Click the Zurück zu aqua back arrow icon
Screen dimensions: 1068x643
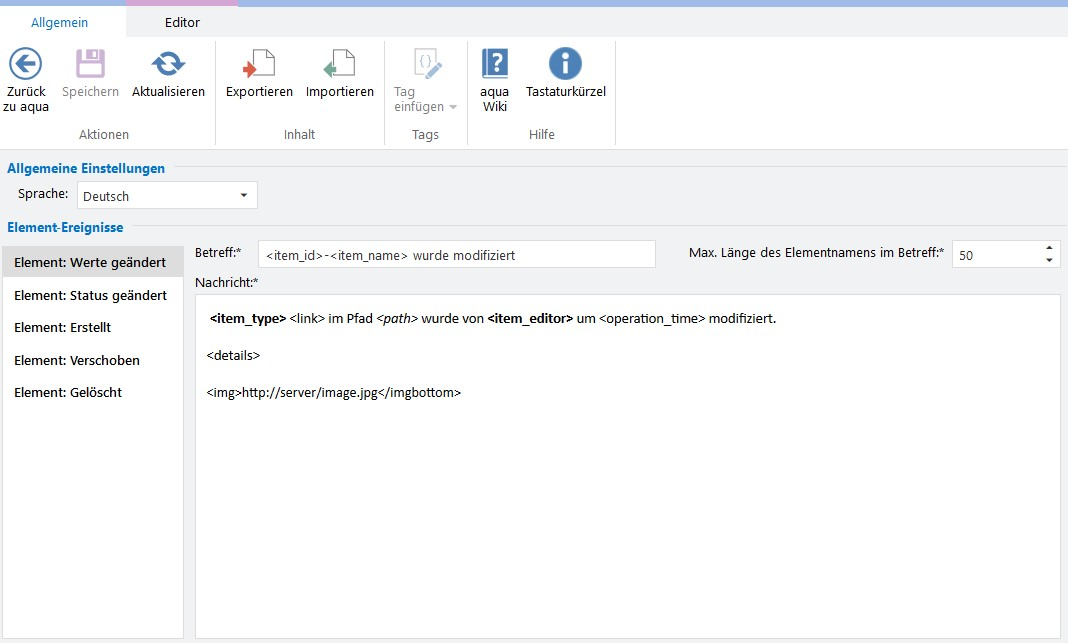[x=25, y=64]
